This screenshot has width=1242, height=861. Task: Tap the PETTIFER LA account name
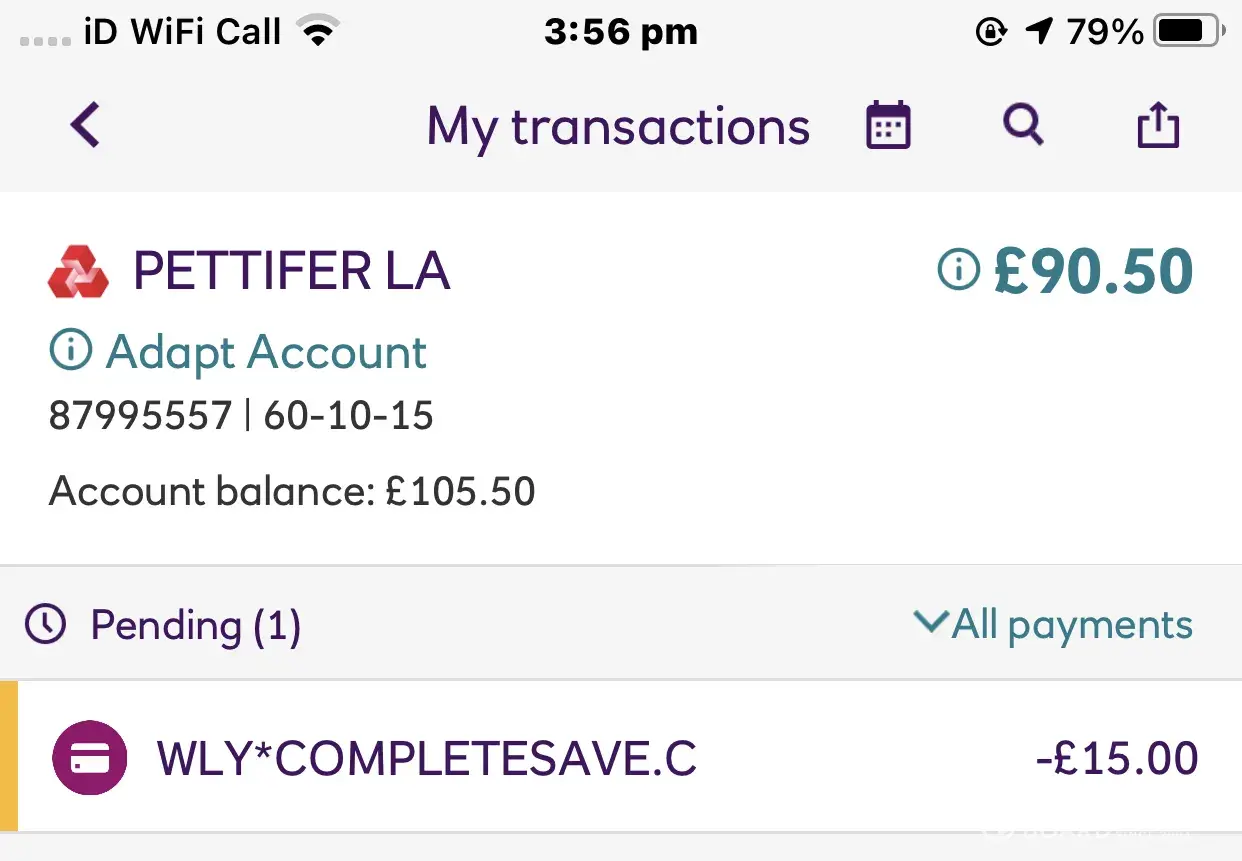(x=291, y=272)
